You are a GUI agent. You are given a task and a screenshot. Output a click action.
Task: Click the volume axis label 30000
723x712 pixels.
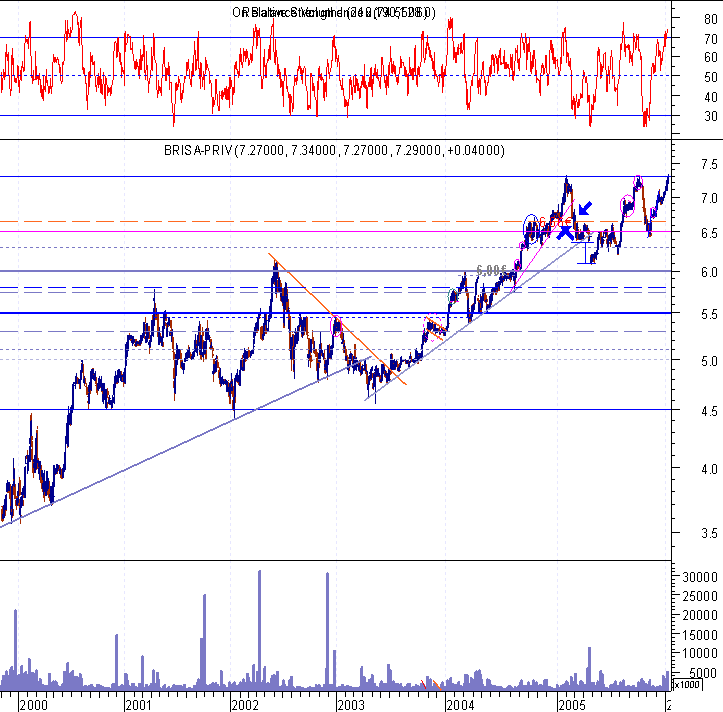pyautogui.click(x=700, y=577)
